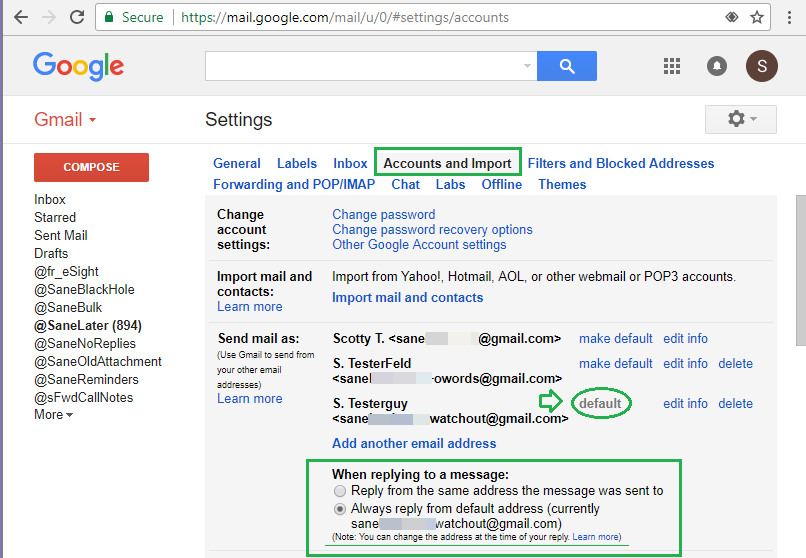The width and height of the screenshot is (806, 558).
Task: Make S. TesterFeld address the default
Action: [616, 363]
